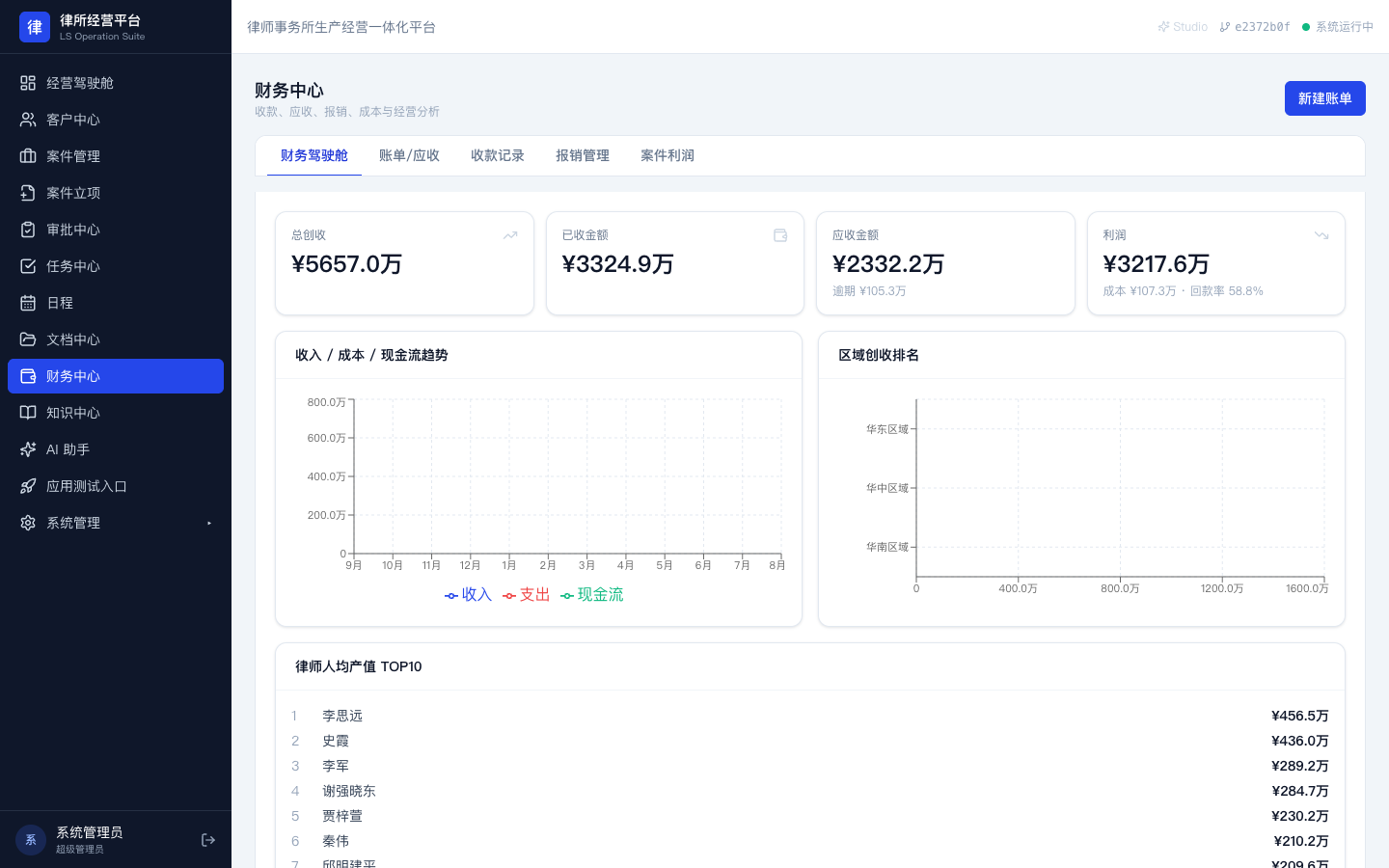Screen dimensions: 1389x868
Task: Select 谢强晓东 row in TOP10 list
Action: tap(810, 791)
